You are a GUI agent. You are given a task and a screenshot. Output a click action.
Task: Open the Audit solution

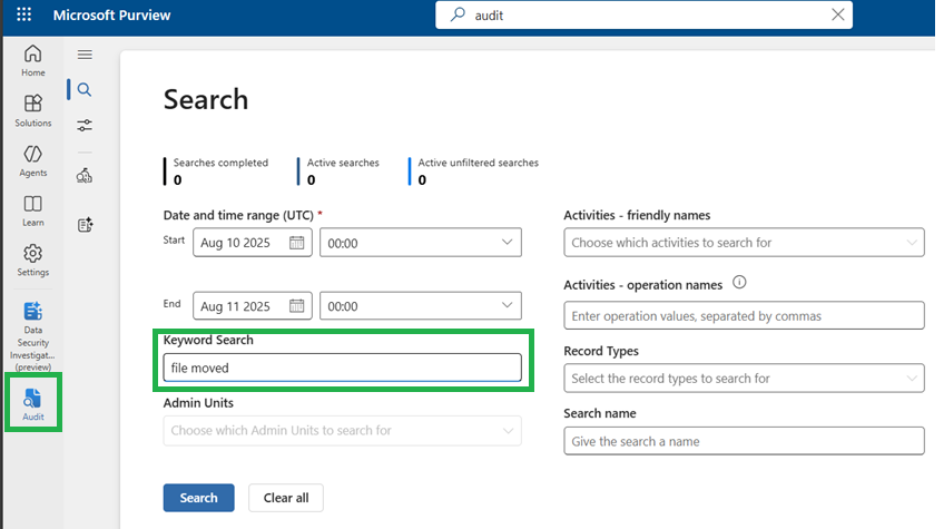pyautogui.click(x=33, y=404)
